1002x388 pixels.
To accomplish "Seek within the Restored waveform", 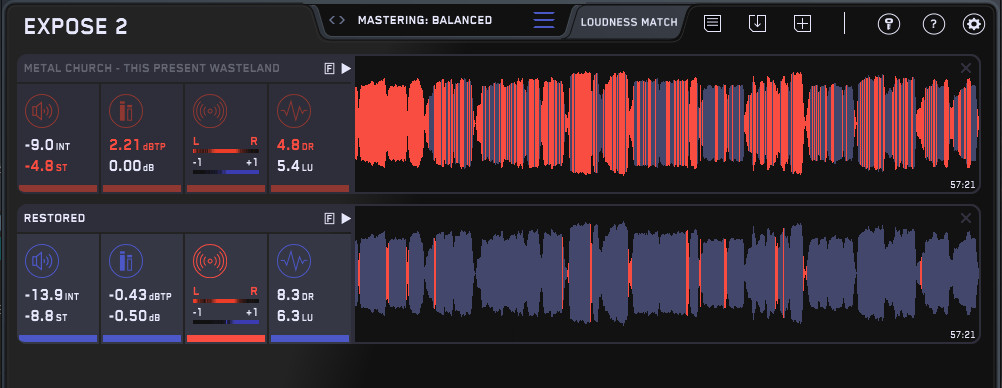I will point(667,274).
